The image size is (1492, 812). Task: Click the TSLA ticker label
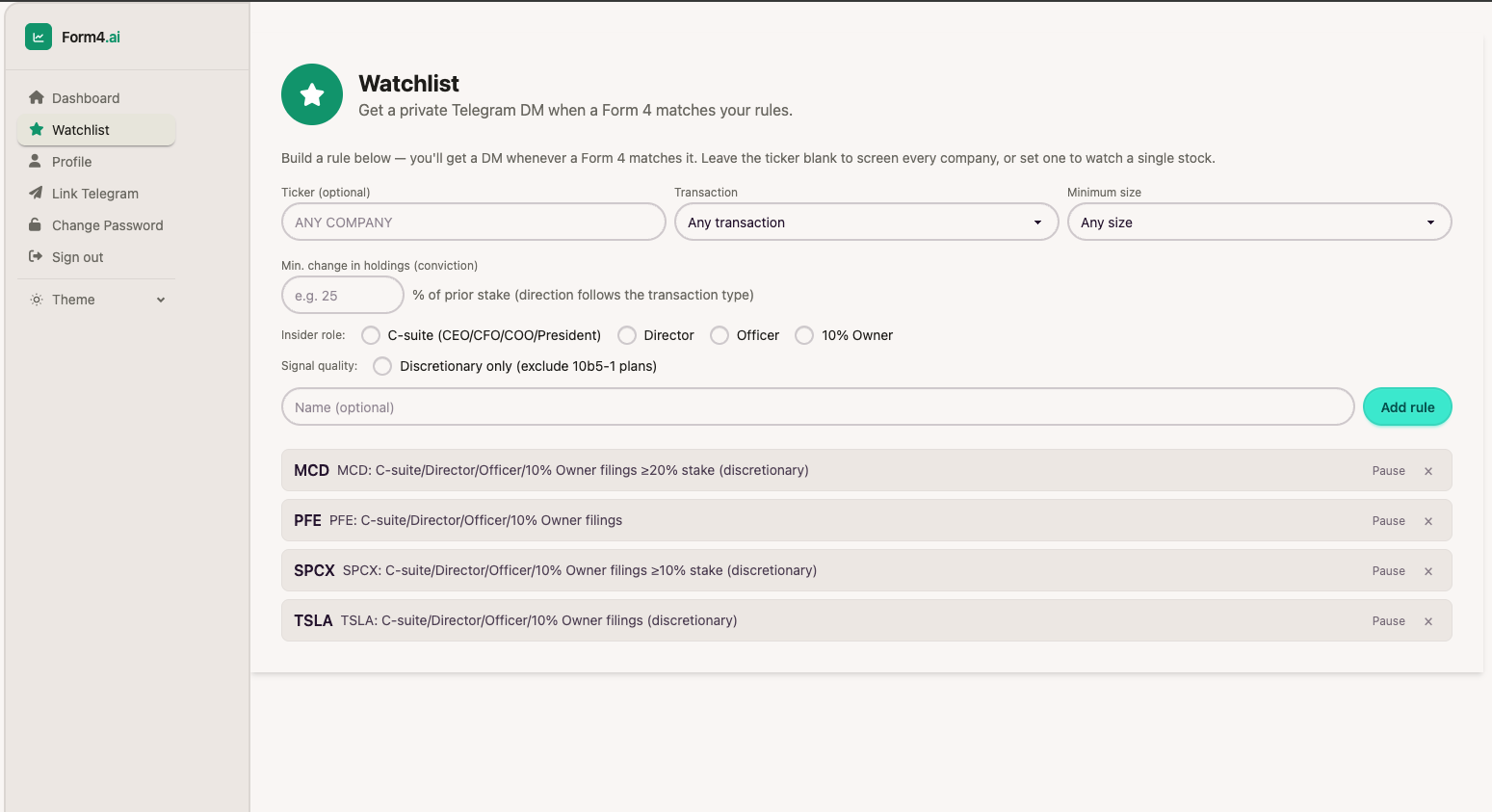pos(313,620)
